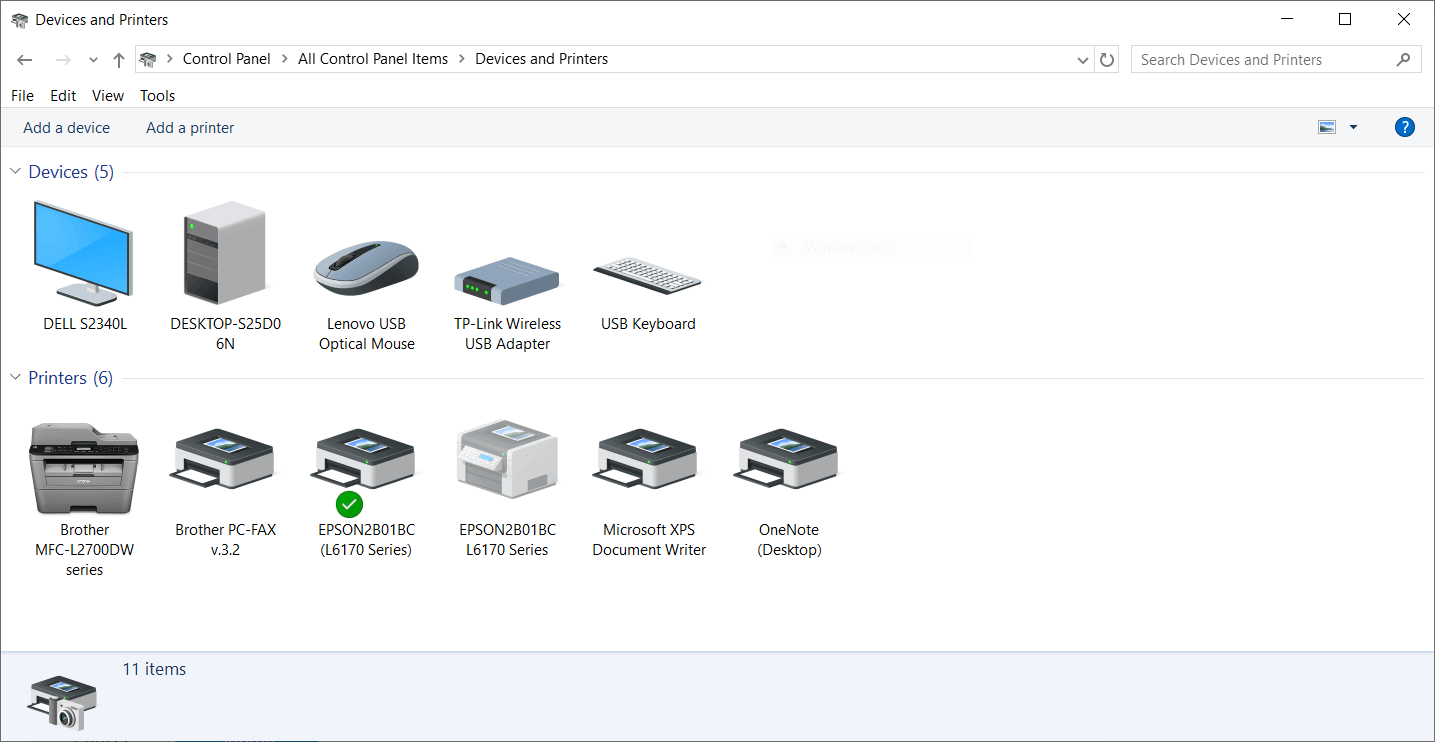This screenshot has height=742, width=1435.
Task: Go up one level with up arrow
Action: (x=119, y=60)
